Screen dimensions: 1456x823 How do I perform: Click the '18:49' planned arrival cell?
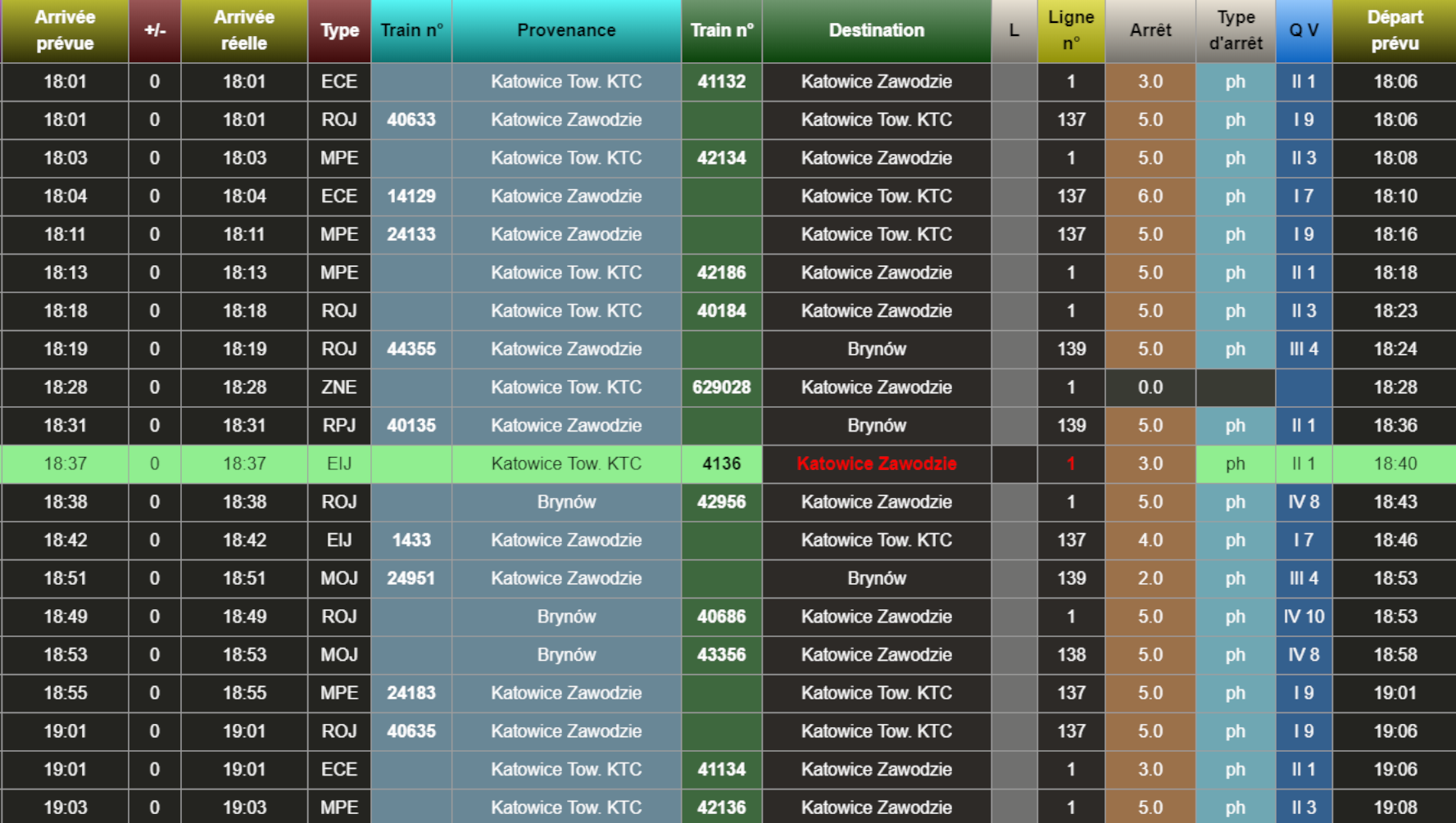coord(65,617)
